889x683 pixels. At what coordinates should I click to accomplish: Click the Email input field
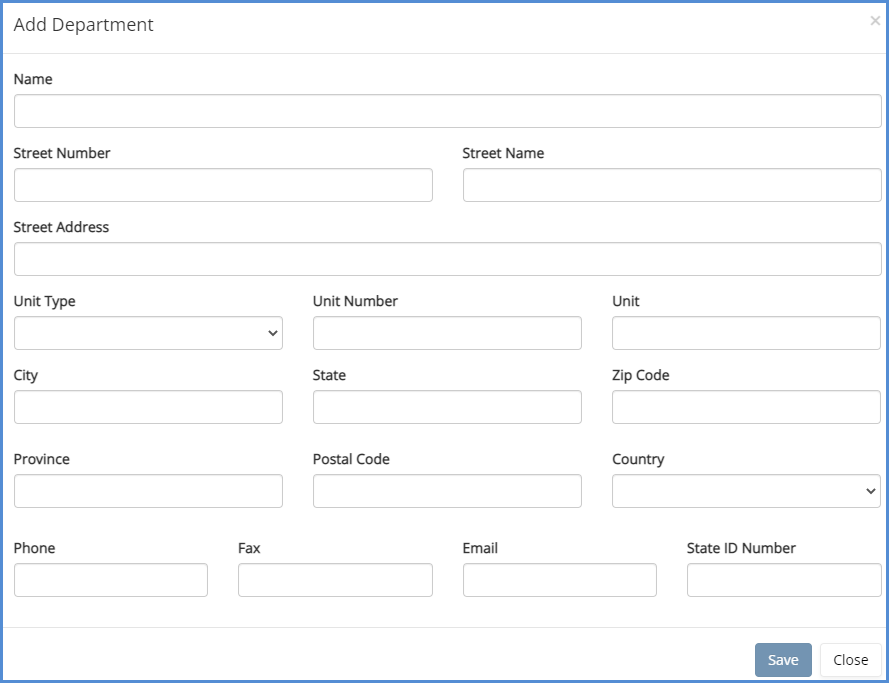pos(559,580)
